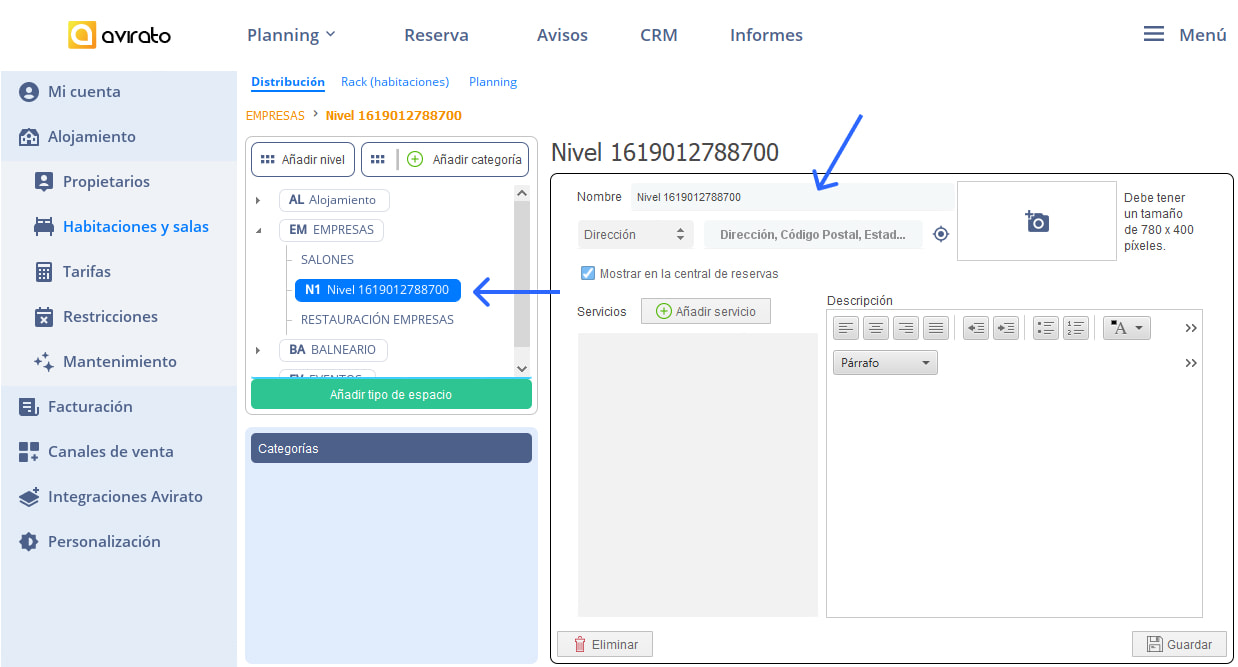
Task: Click the tree scrollbar down arrow
Action: point(521,369)
